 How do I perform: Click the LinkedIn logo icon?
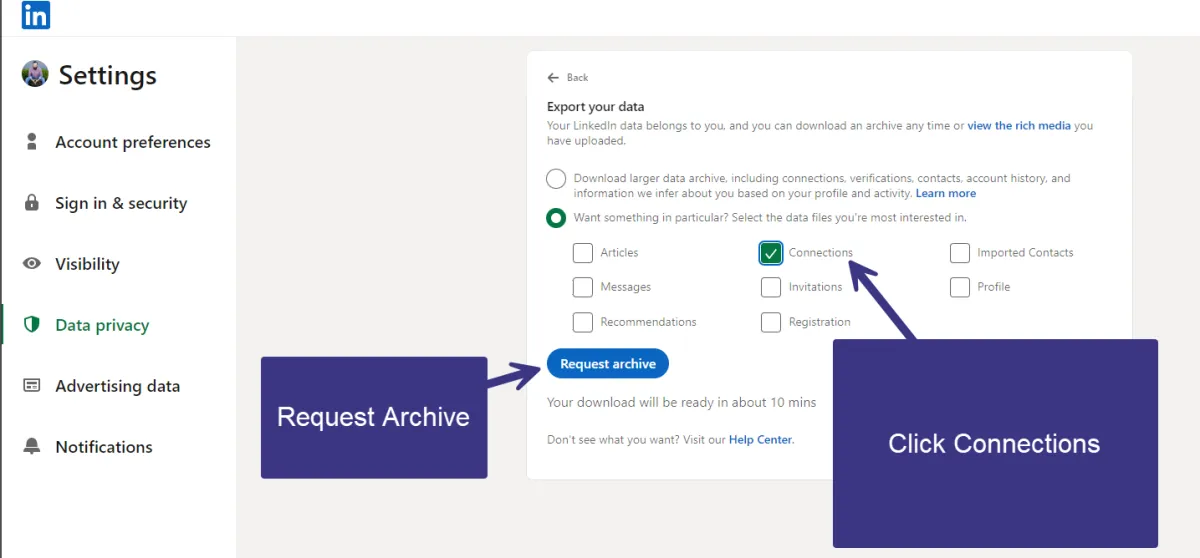point(36,15)
